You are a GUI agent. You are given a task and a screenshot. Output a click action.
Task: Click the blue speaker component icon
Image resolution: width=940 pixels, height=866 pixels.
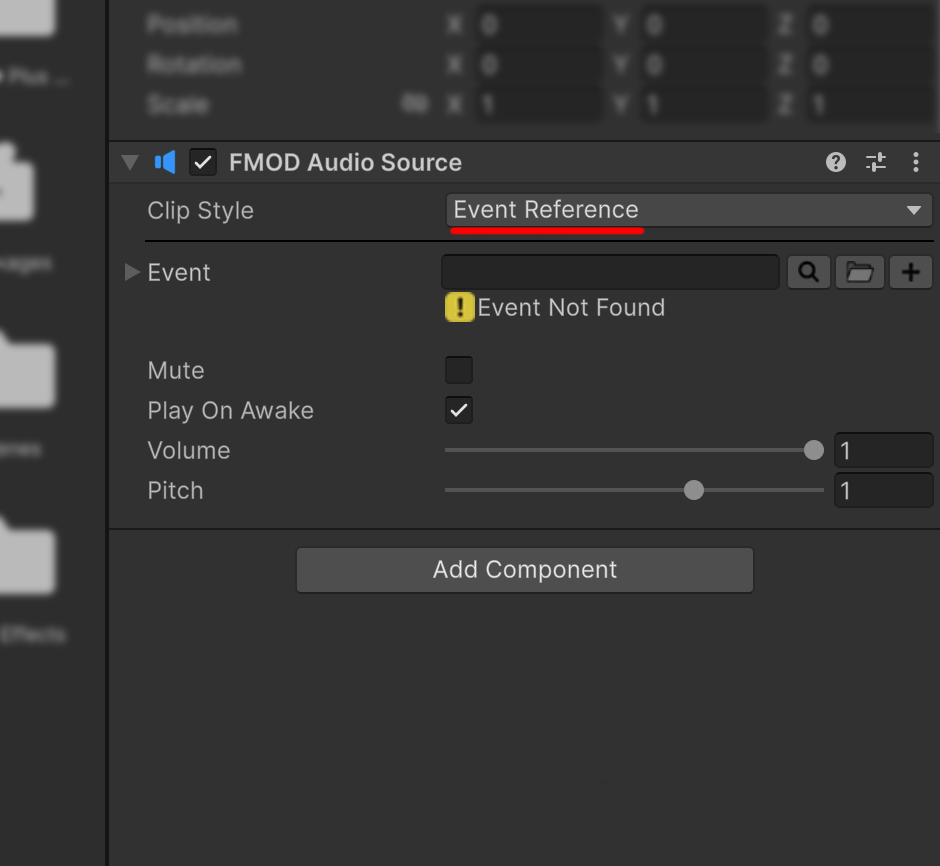(165, 162)
